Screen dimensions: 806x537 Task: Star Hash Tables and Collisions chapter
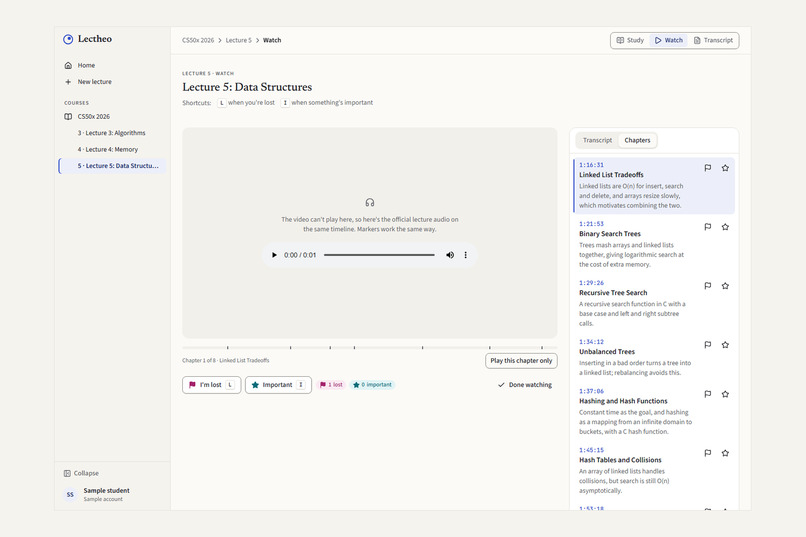pyautogui.click(x=725, y=453)
